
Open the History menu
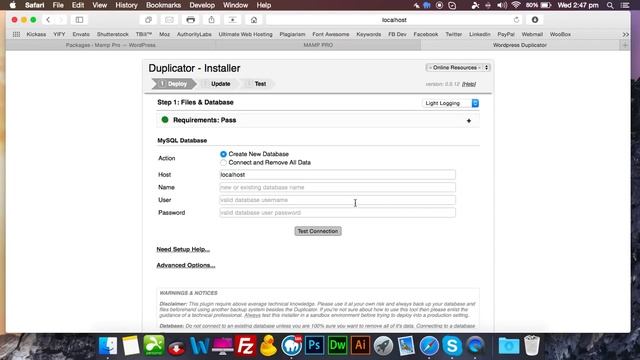[x=126, y=5]
